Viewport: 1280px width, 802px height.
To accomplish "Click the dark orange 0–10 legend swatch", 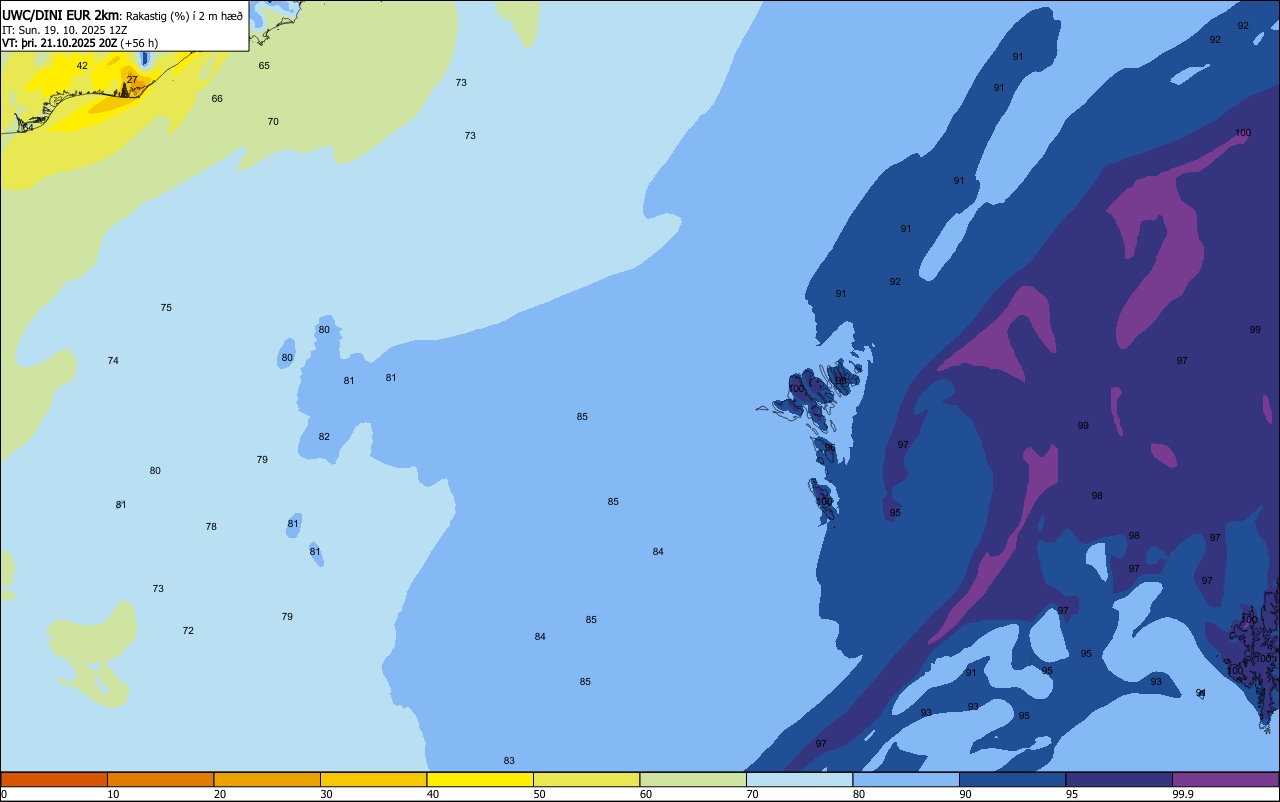I will tap(54, 779).
